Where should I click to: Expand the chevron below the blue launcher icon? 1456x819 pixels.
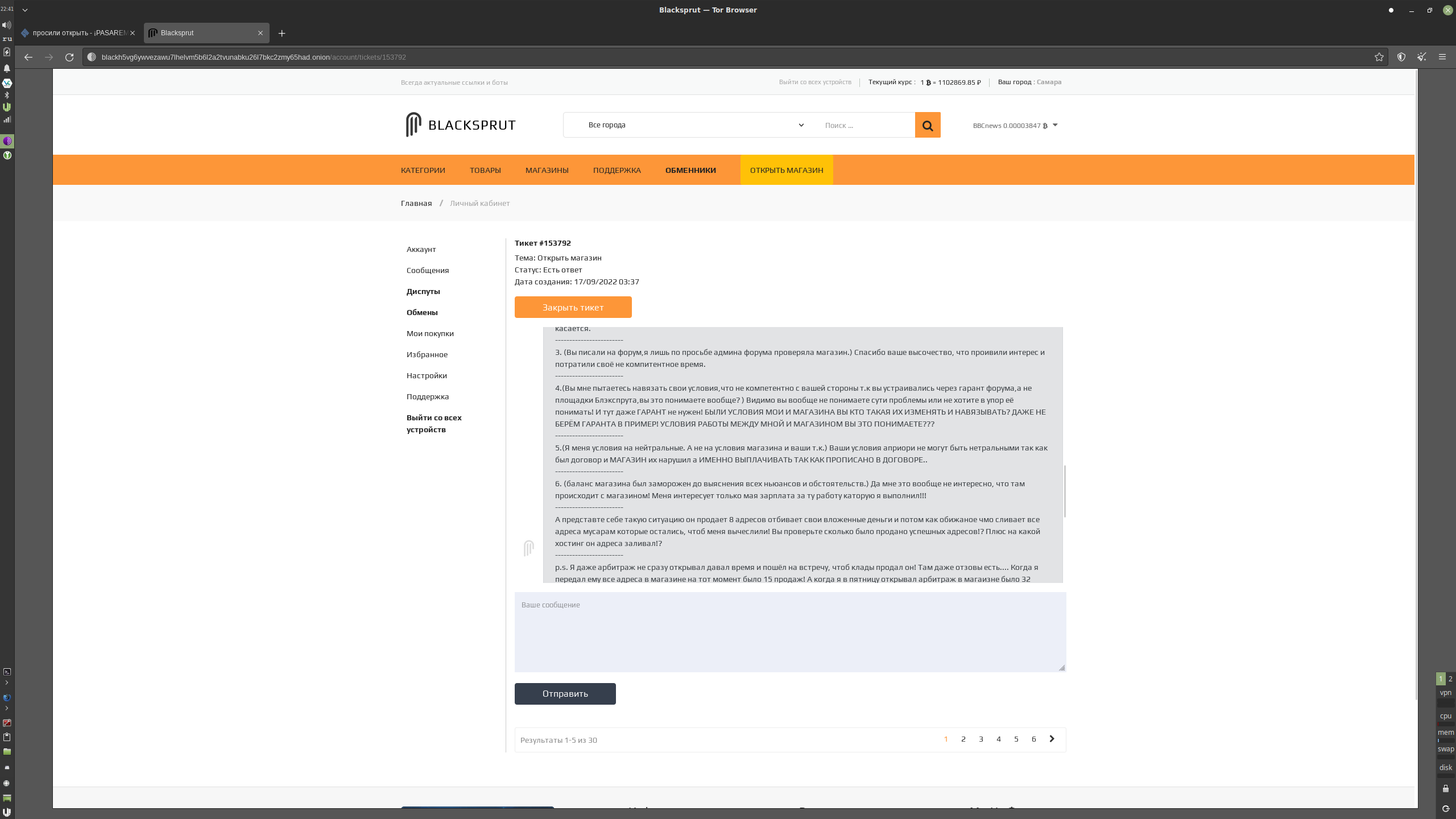[7, 708]
